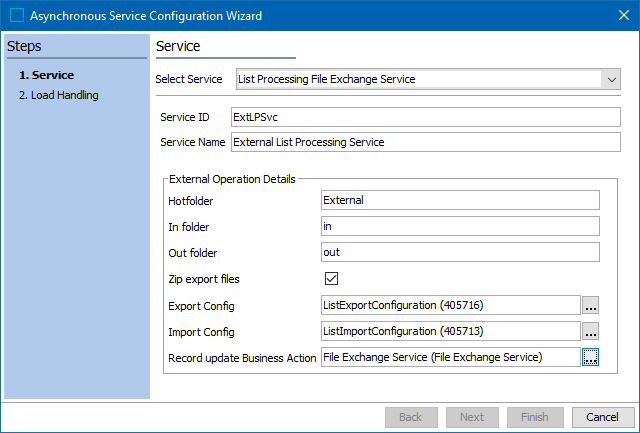Image resolution: width=640 pixels, height=433 pixels.
Task: Open the Export Config browse ellipsis button
Action: click(x=590, y=305)
